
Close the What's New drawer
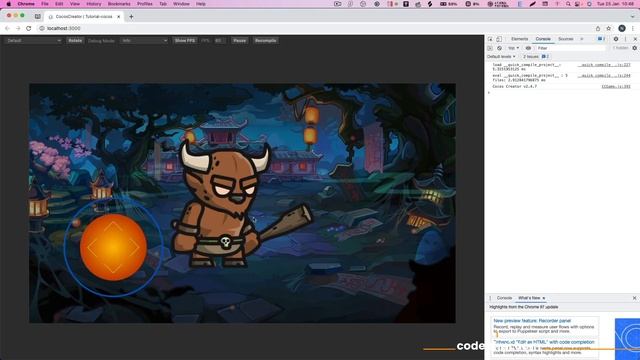pyautogui.click(x=634, y=298)
